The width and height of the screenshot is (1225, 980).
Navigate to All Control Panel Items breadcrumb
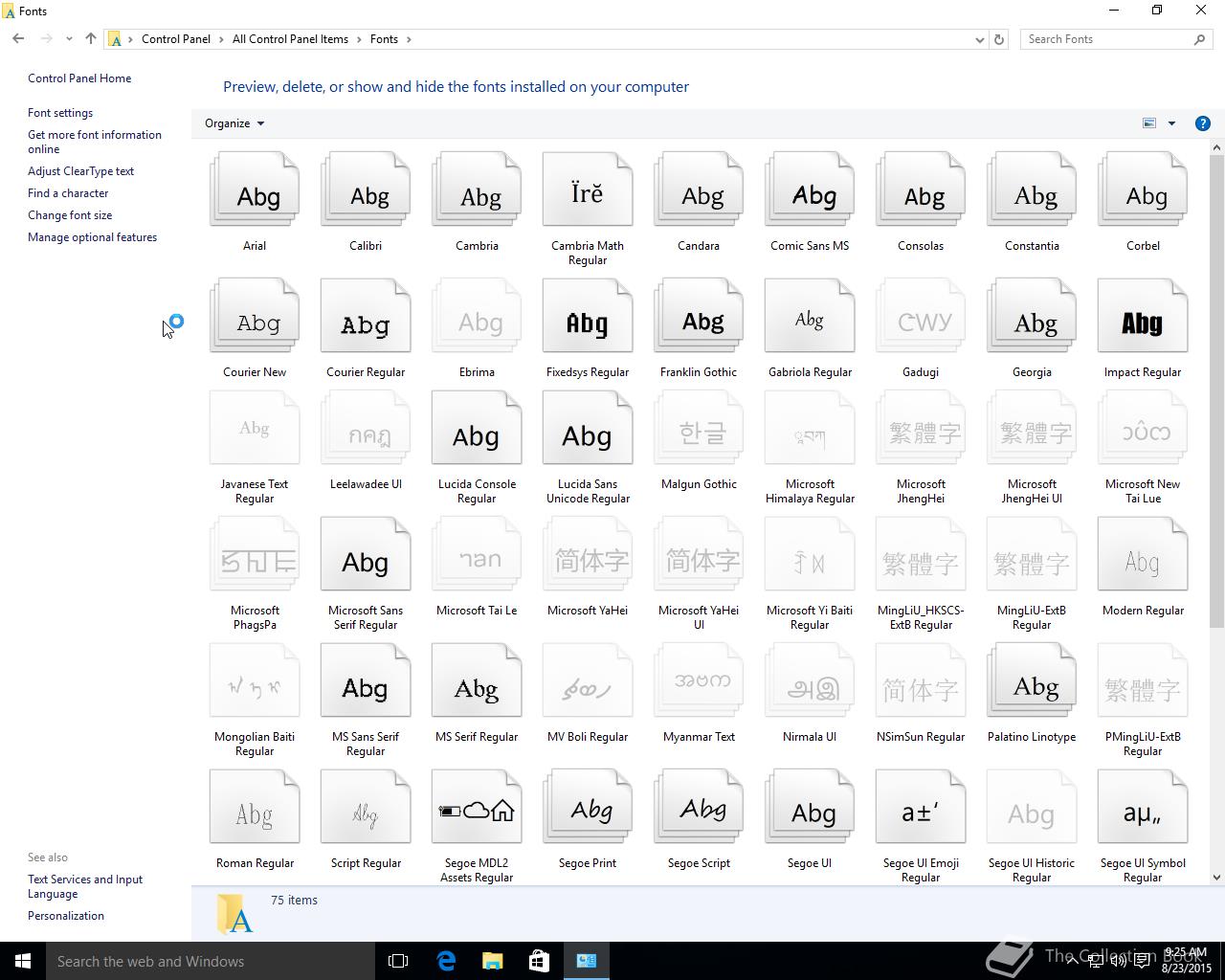290,39
